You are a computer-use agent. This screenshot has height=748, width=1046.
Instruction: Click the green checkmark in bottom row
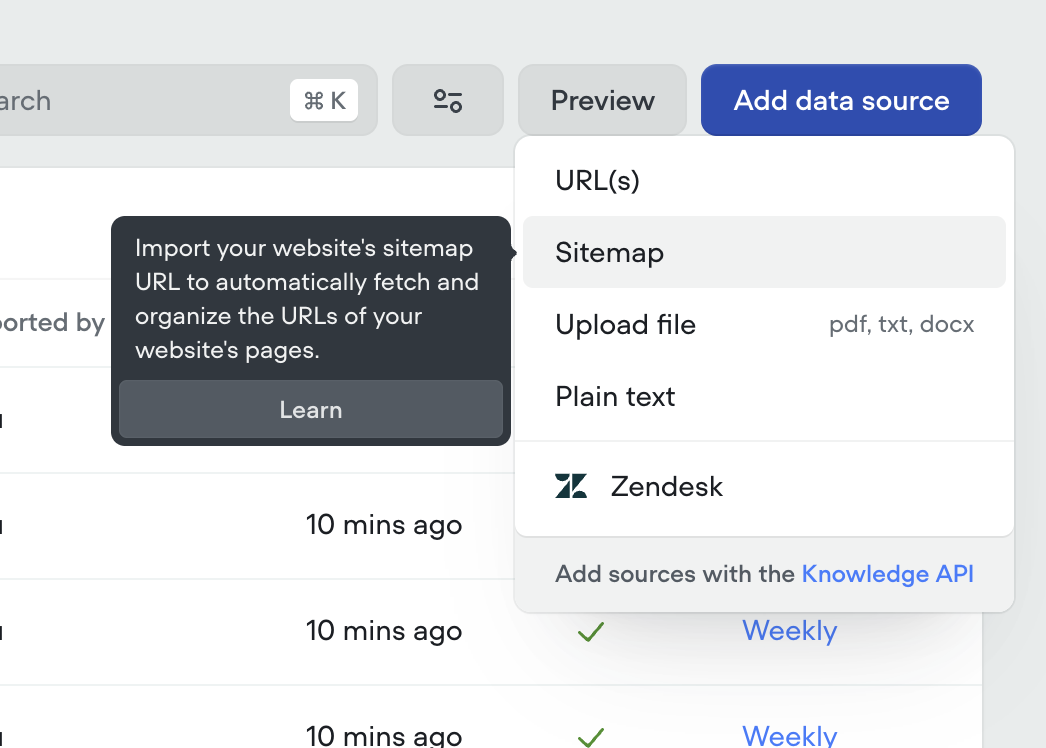[591, 737]
